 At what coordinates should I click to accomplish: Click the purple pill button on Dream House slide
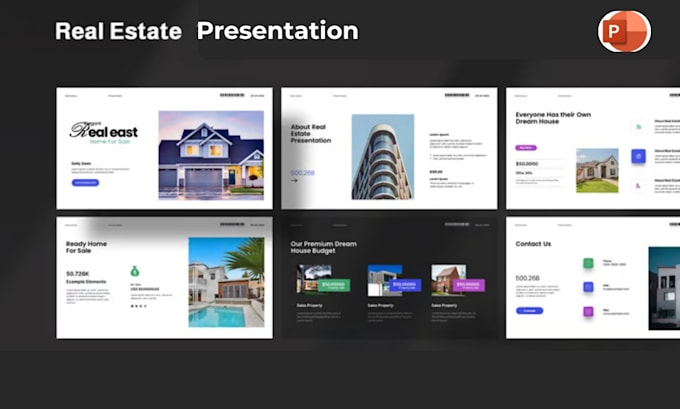coord(526,148)
